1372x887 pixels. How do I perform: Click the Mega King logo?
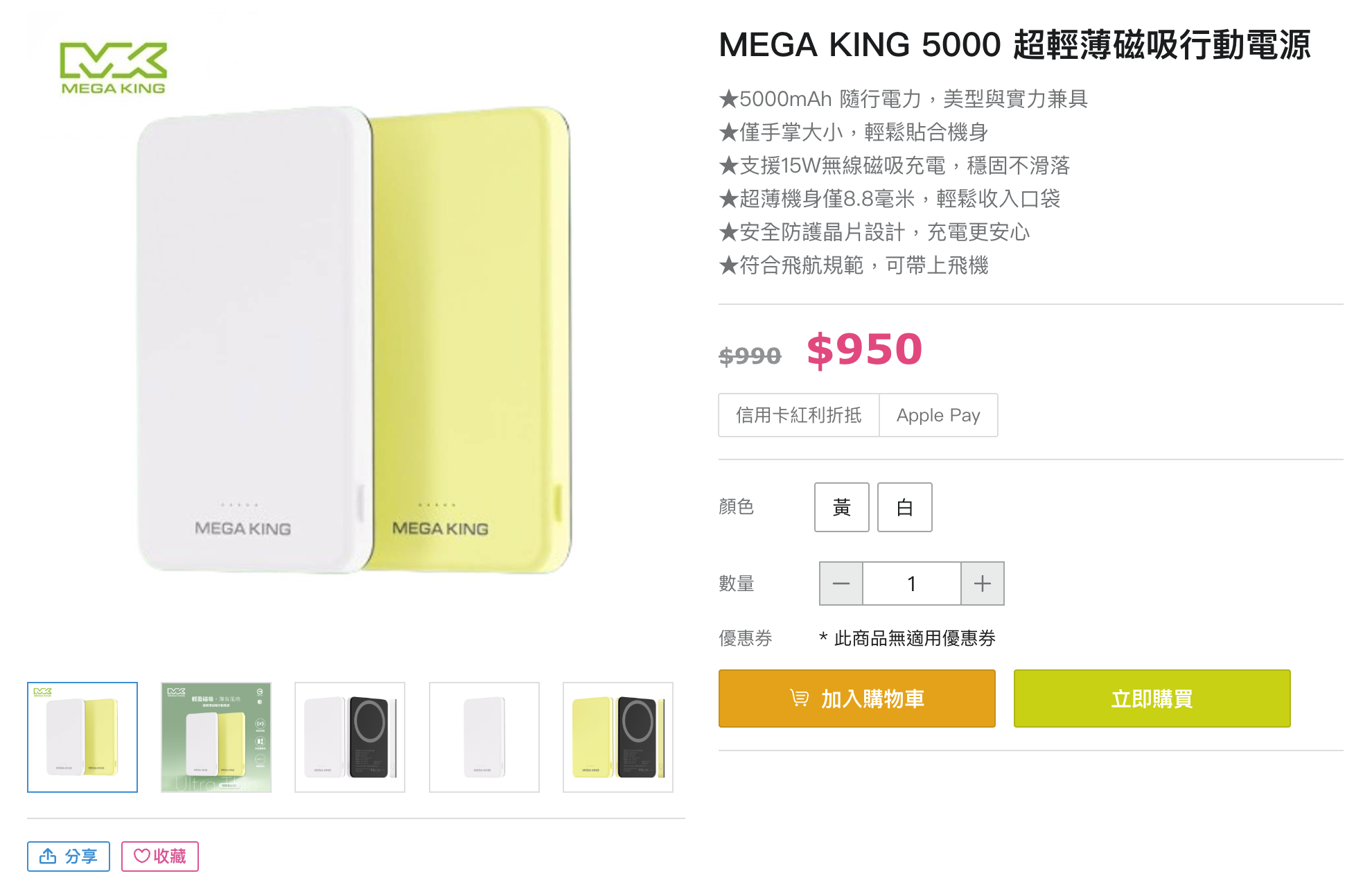click(x=114, y=68)
